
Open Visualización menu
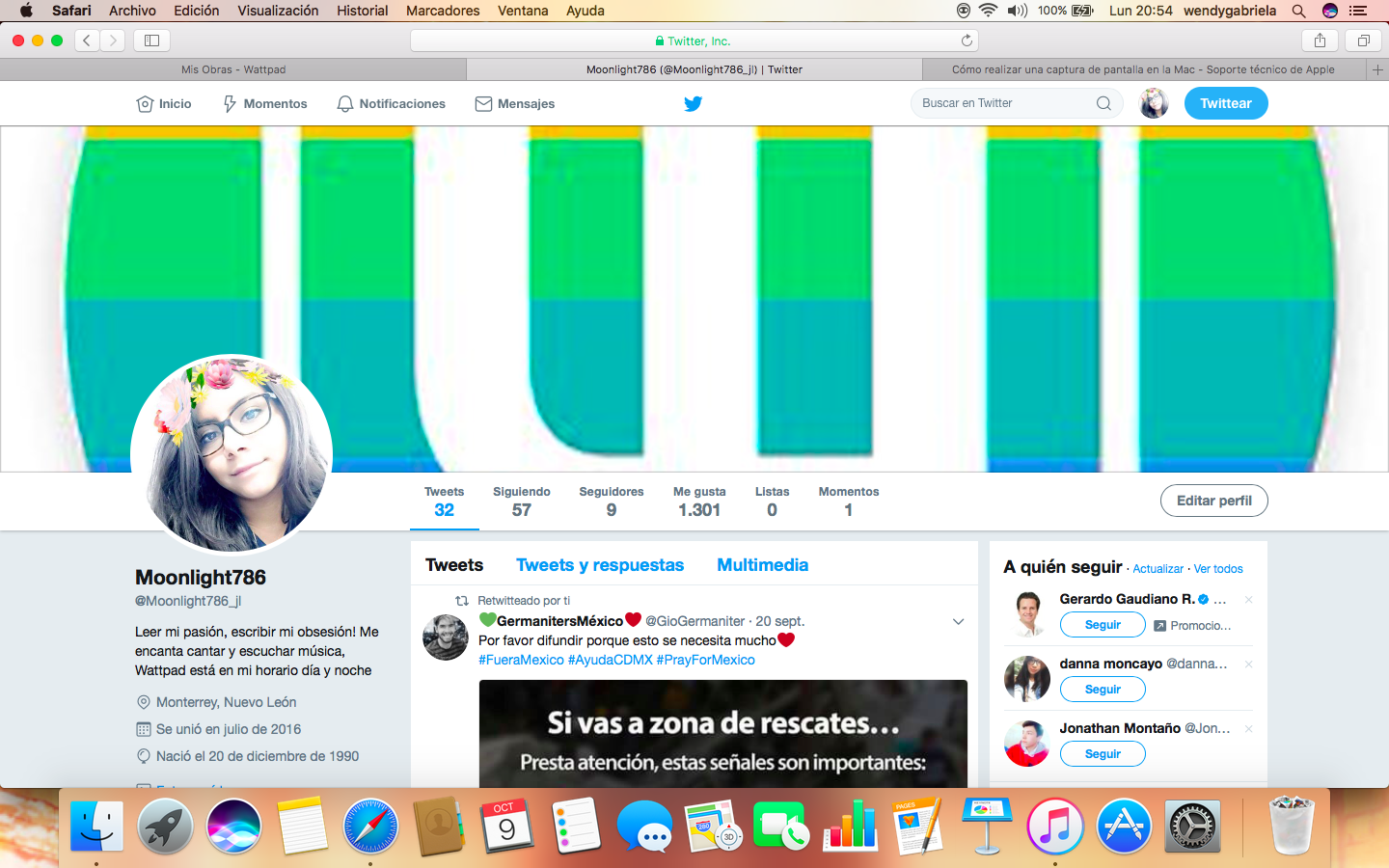click(x=278, y=11)
